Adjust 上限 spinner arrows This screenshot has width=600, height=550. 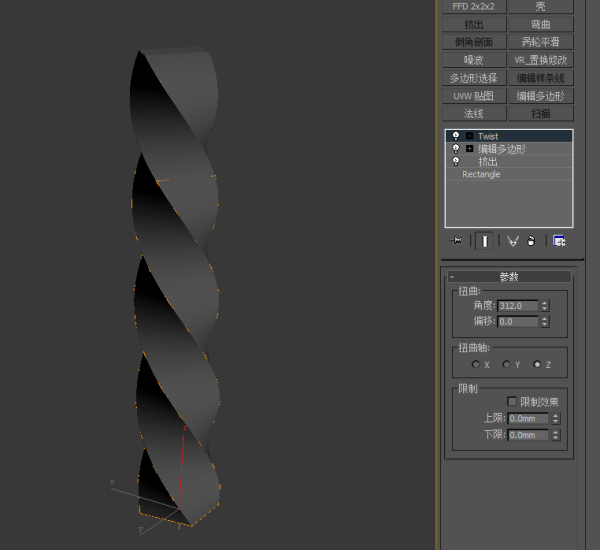556,418
